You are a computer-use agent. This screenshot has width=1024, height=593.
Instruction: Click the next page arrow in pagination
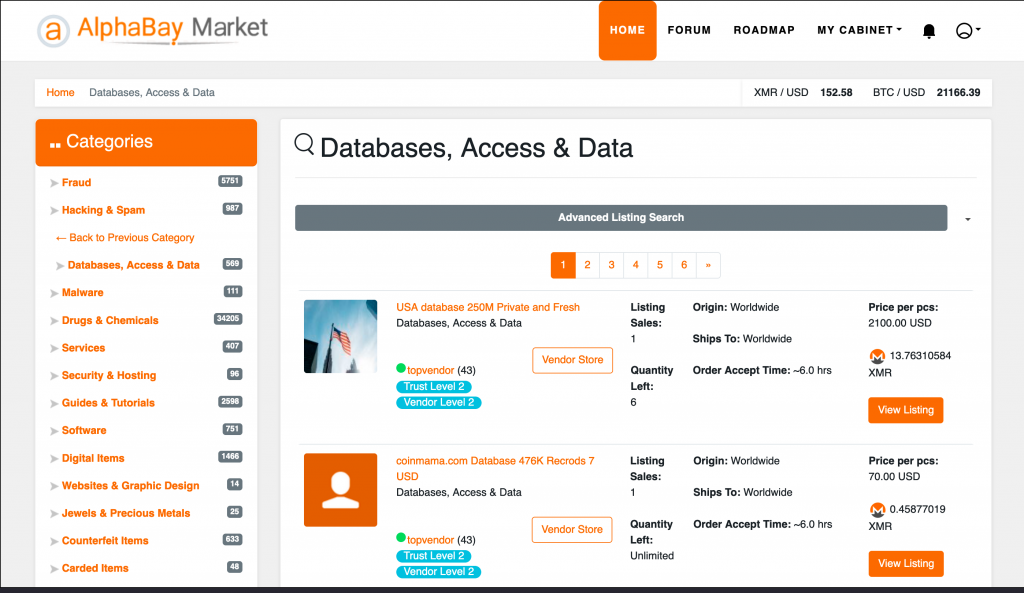pos(708,265)
